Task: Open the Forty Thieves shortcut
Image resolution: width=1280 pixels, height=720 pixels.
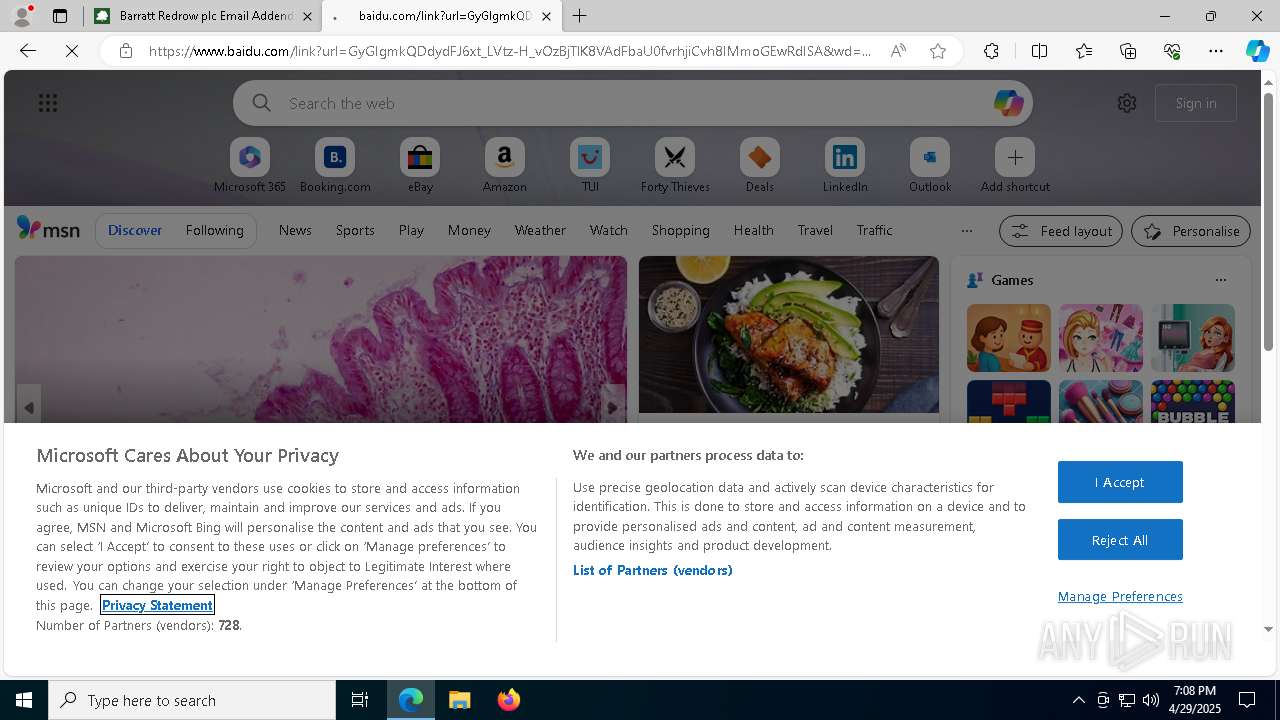Action: tap(675, 165)
